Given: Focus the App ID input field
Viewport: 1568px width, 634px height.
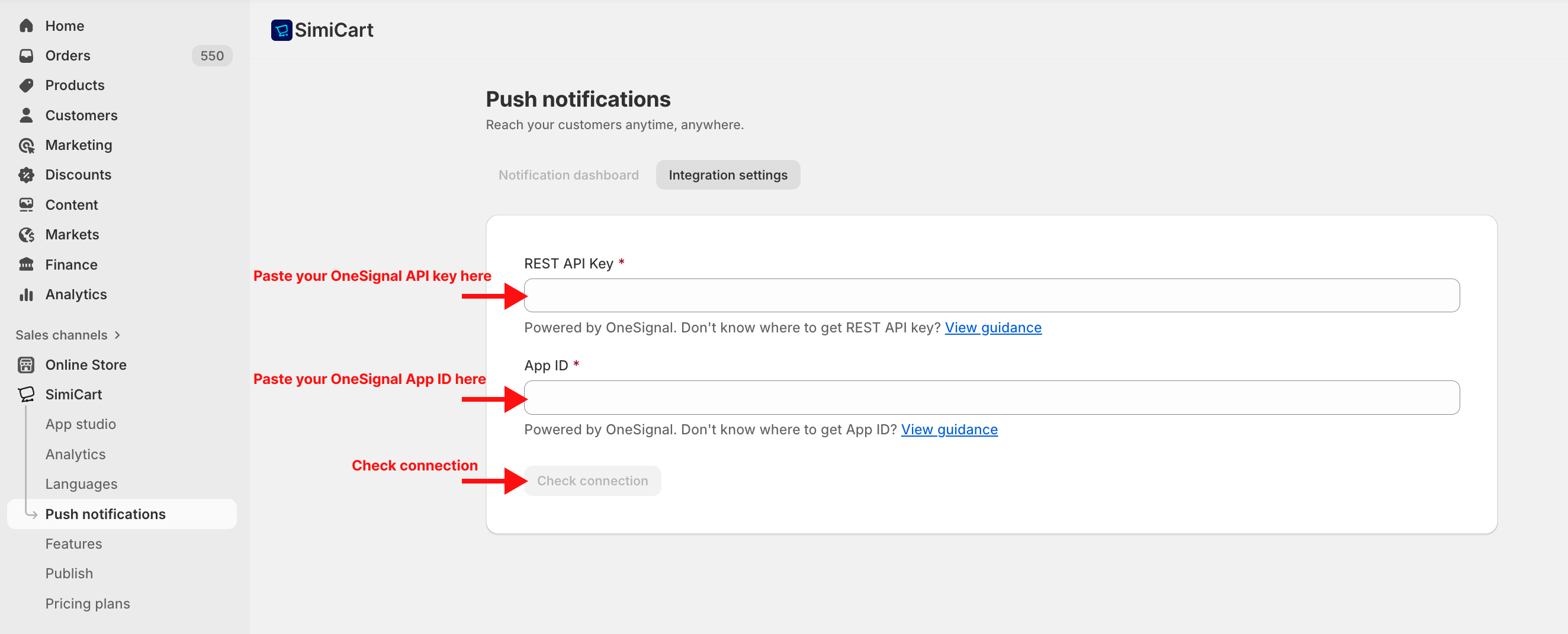Looking at the screenshot, I should [x=991, y=398].
